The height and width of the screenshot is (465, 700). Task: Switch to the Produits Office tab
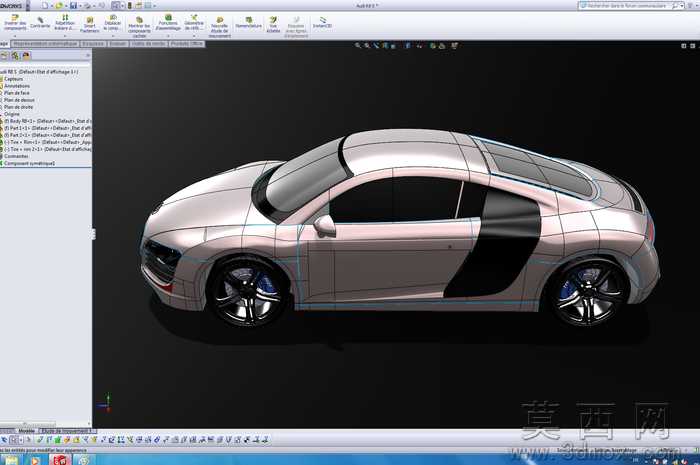point(187,44)
